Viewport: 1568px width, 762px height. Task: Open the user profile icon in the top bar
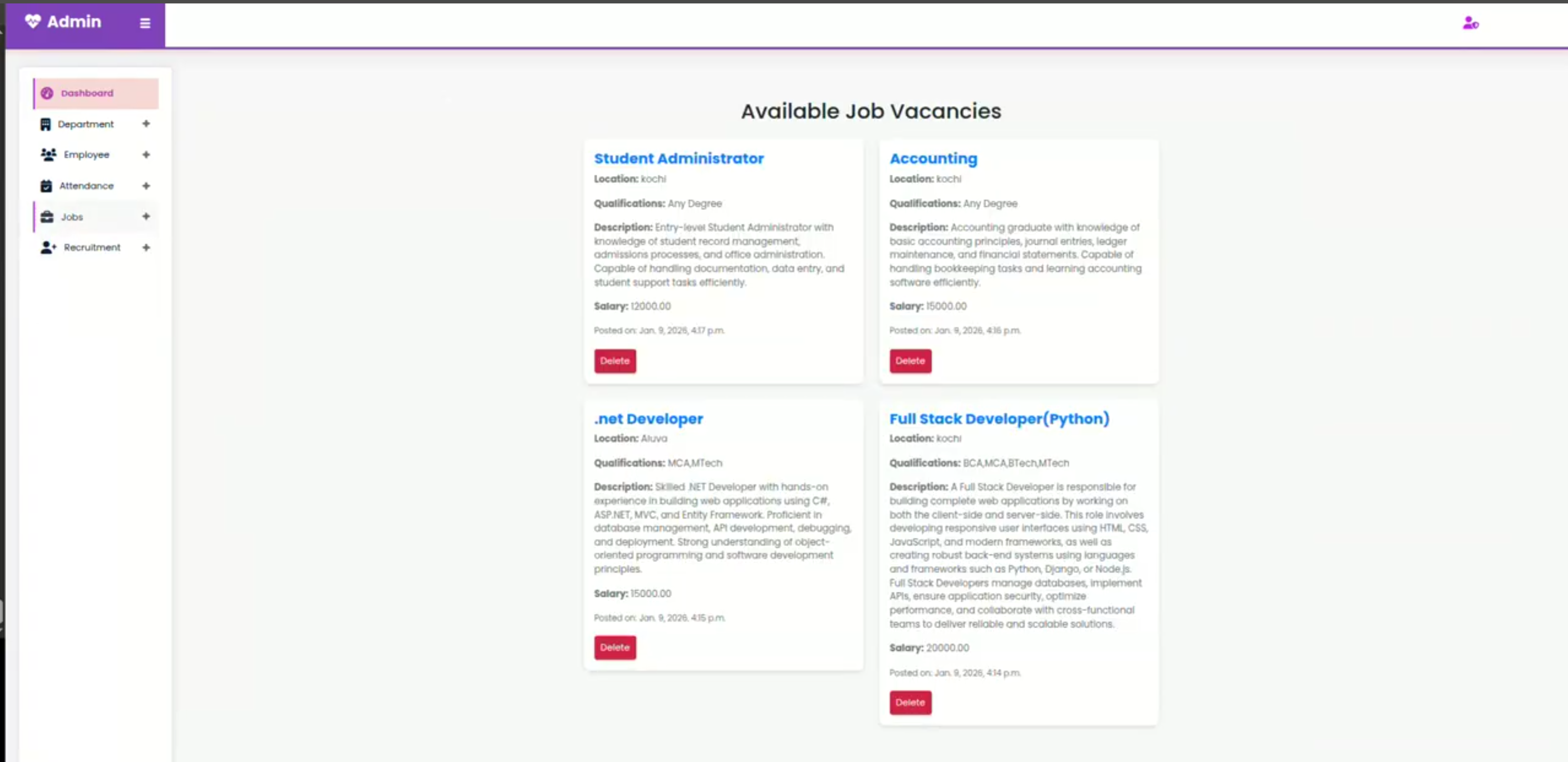pos(1470,23)
